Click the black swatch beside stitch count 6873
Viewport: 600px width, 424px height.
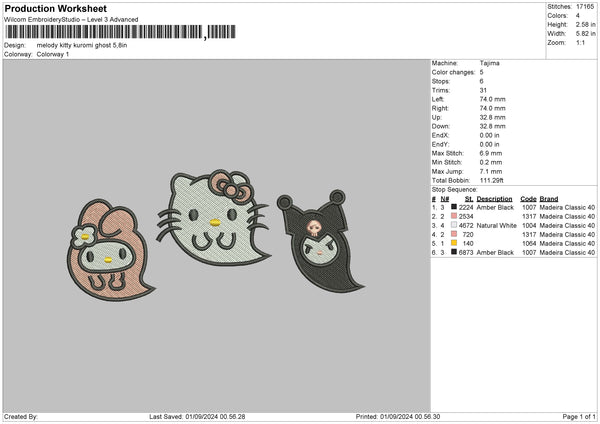[x=454, y=252]
